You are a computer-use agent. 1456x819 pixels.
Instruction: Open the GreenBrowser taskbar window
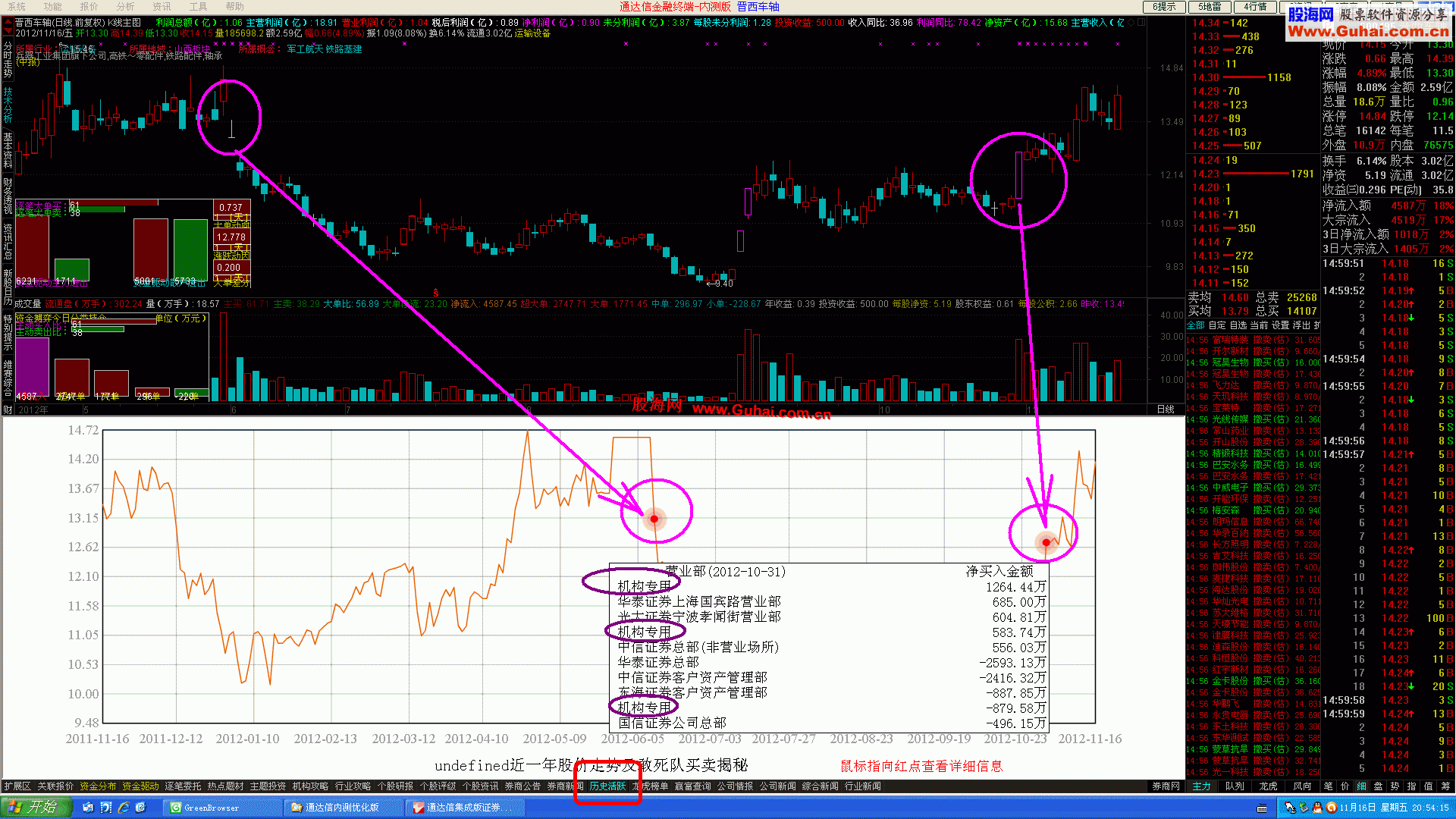tap(223, 808)
